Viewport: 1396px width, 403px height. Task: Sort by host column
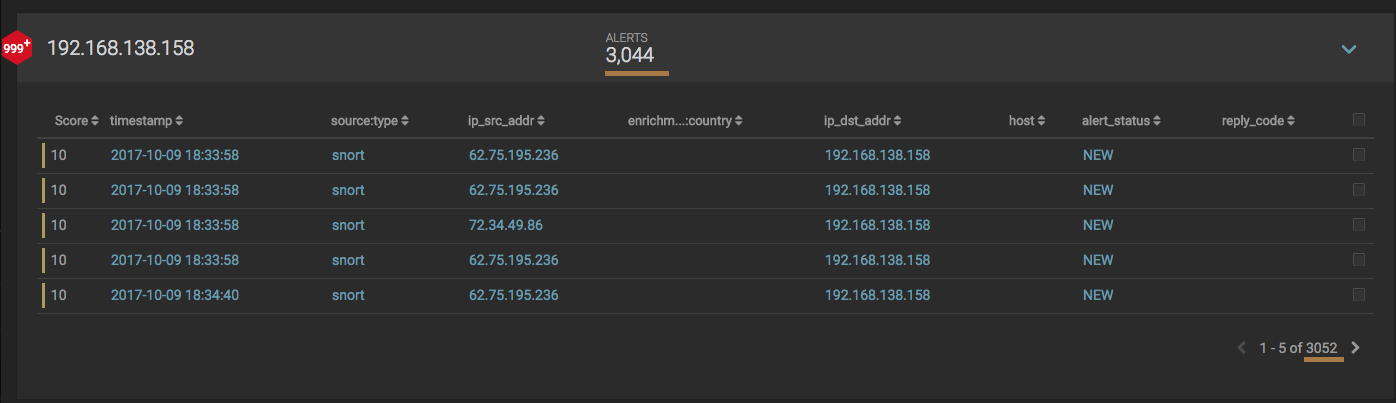click(x=1027, y=121)
